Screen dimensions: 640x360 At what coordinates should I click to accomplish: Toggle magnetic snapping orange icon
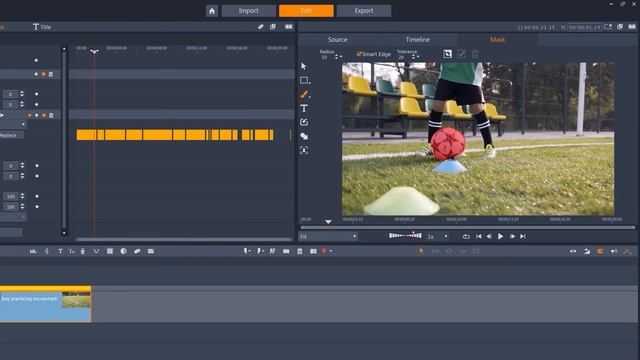(600, 251)
